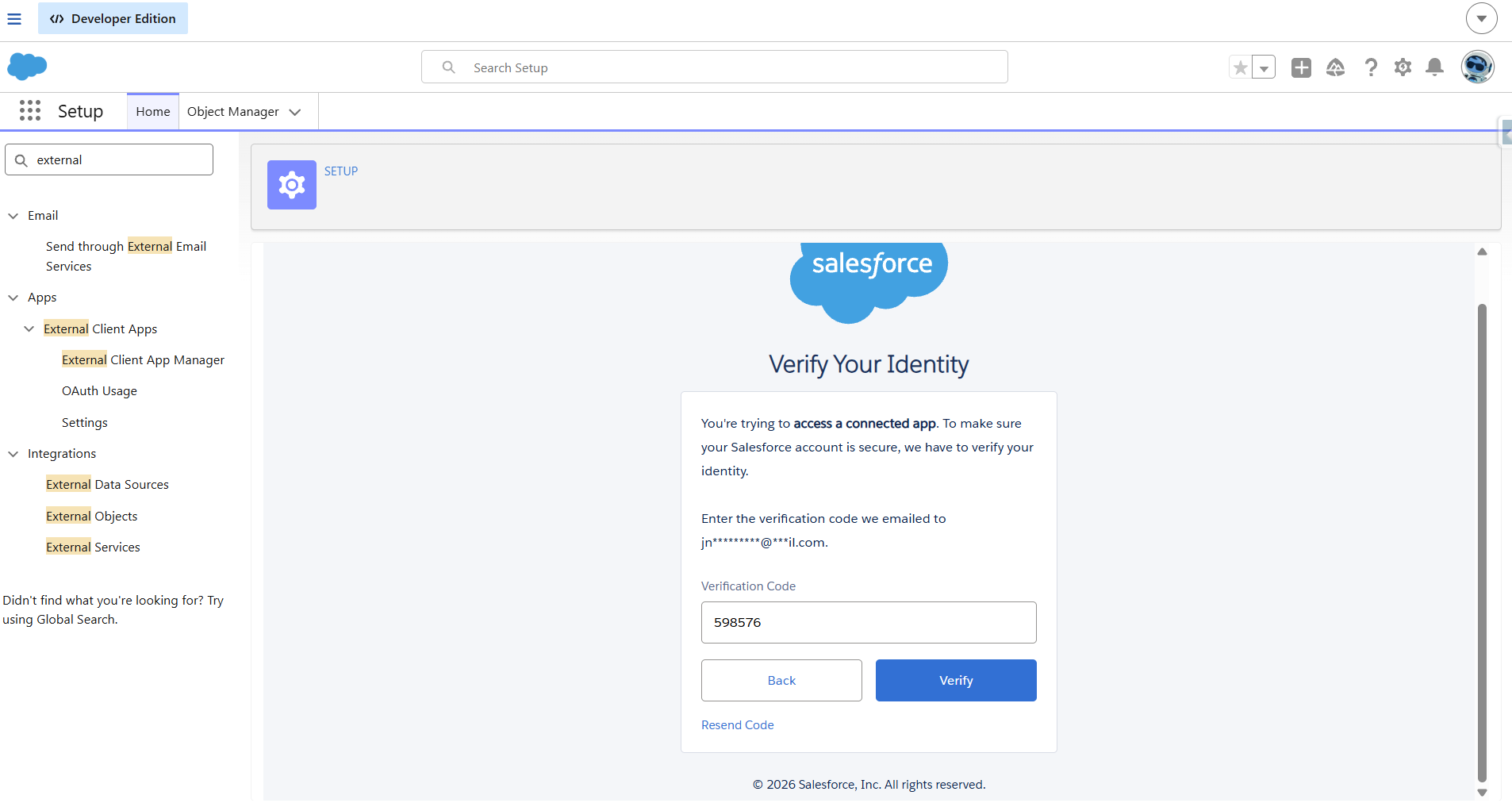
Task: Click the Verify Your Identity heading
Action: pos(869,364)
